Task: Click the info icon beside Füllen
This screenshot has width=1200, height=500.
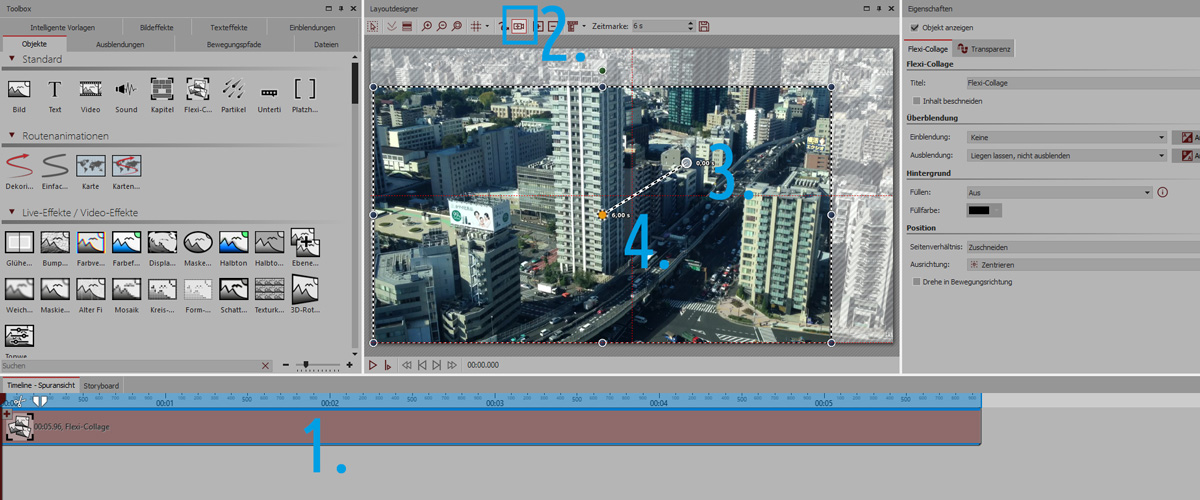Action: click(1163, 192)
